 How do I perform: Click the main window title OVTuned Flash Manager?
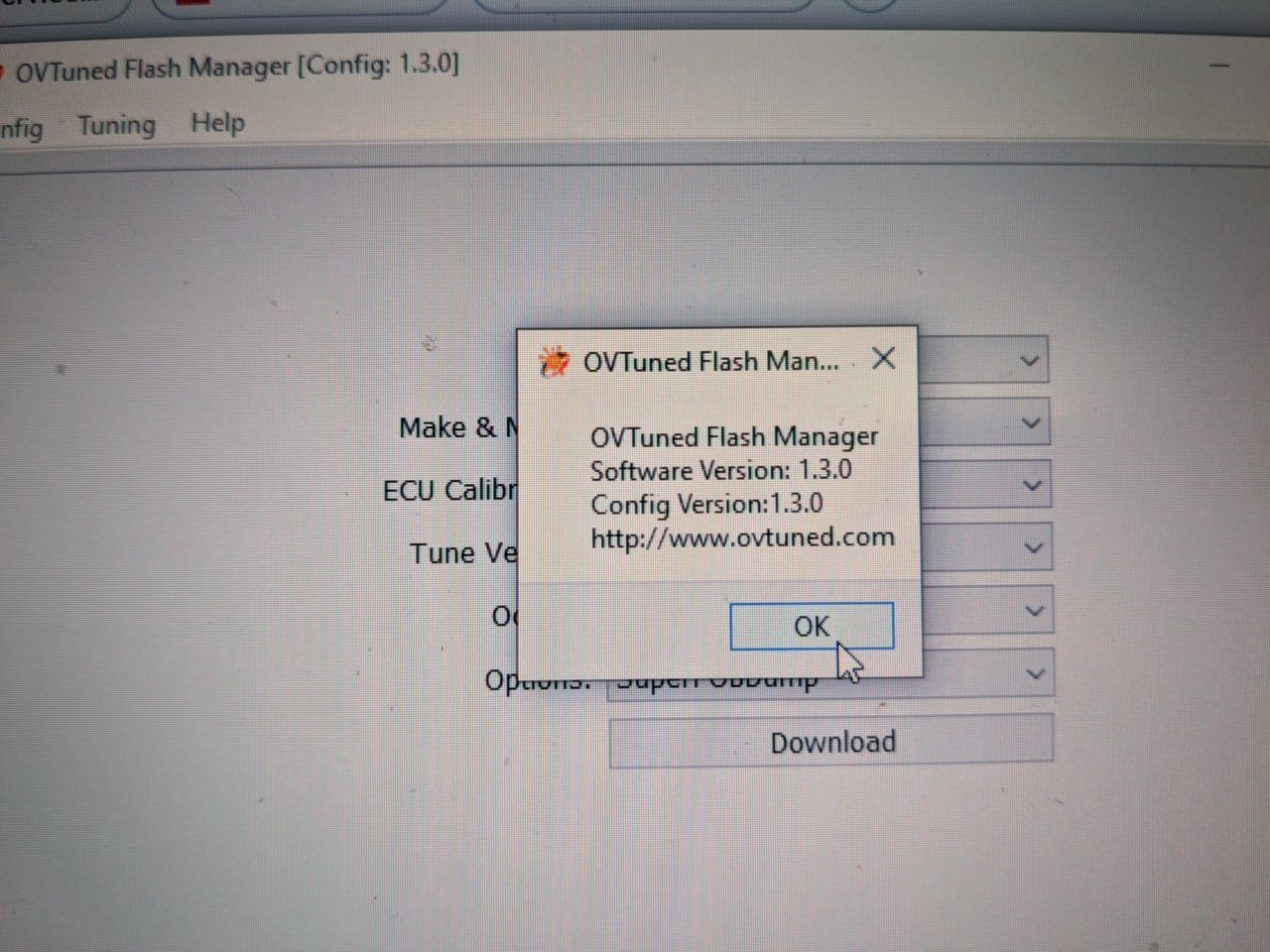pos(237,68)
